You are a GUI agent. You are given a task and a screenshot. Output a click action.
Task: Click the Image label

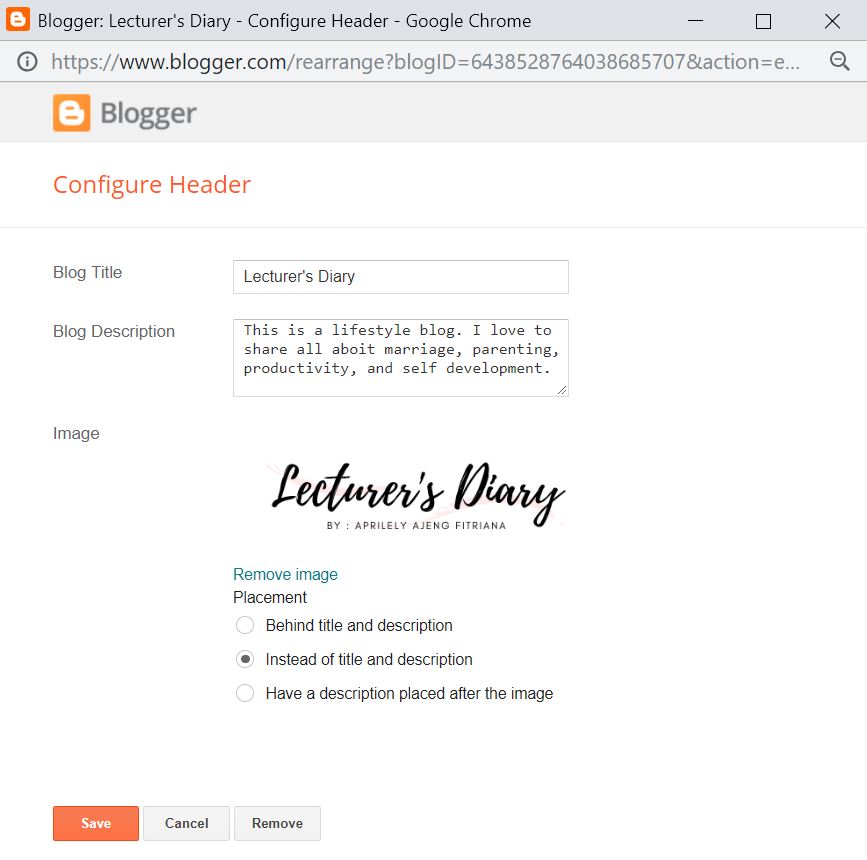(76, 433)
